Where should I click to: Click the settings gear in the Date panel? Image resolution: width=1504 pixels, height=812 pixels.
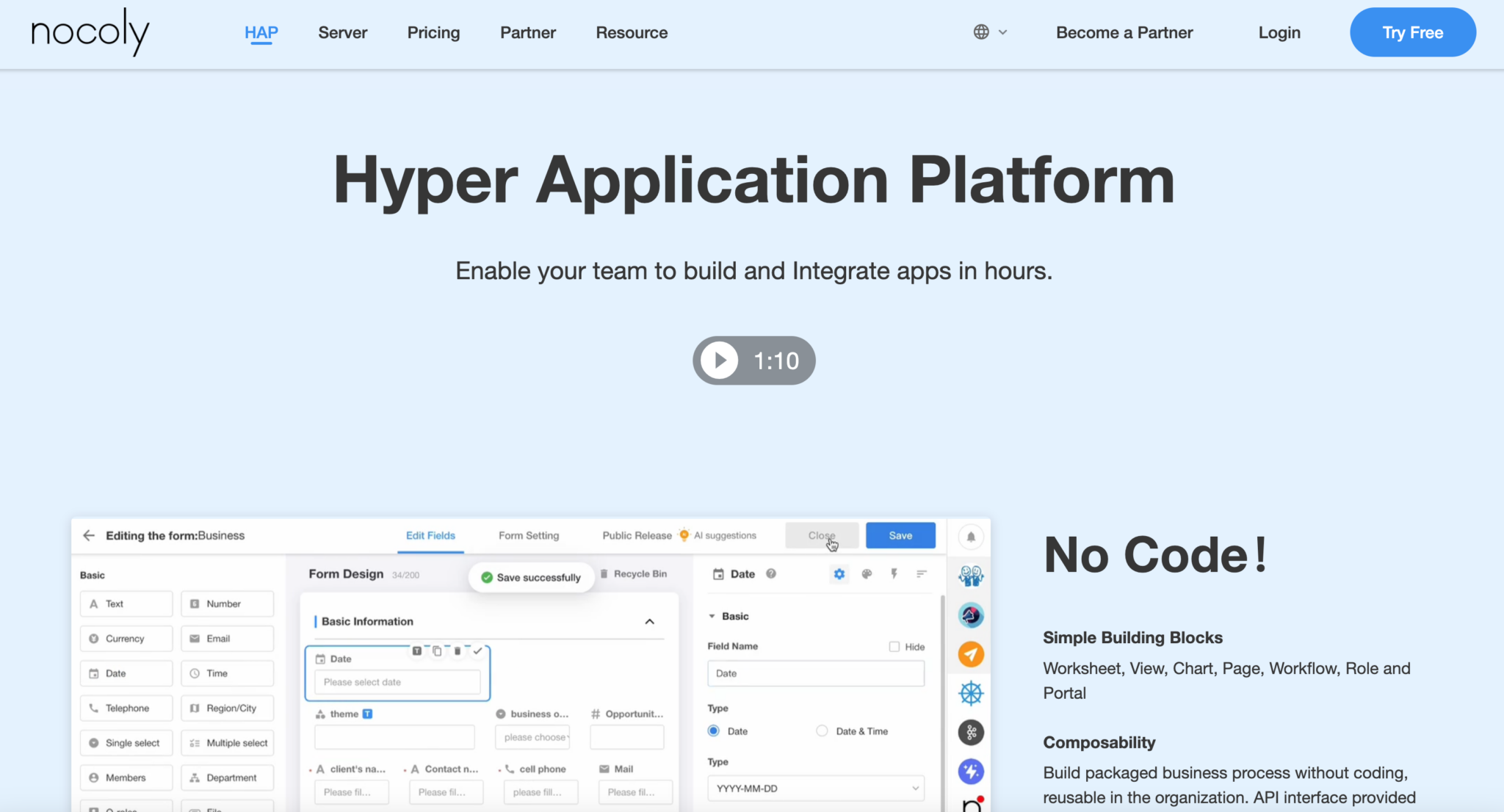[839, 574]
